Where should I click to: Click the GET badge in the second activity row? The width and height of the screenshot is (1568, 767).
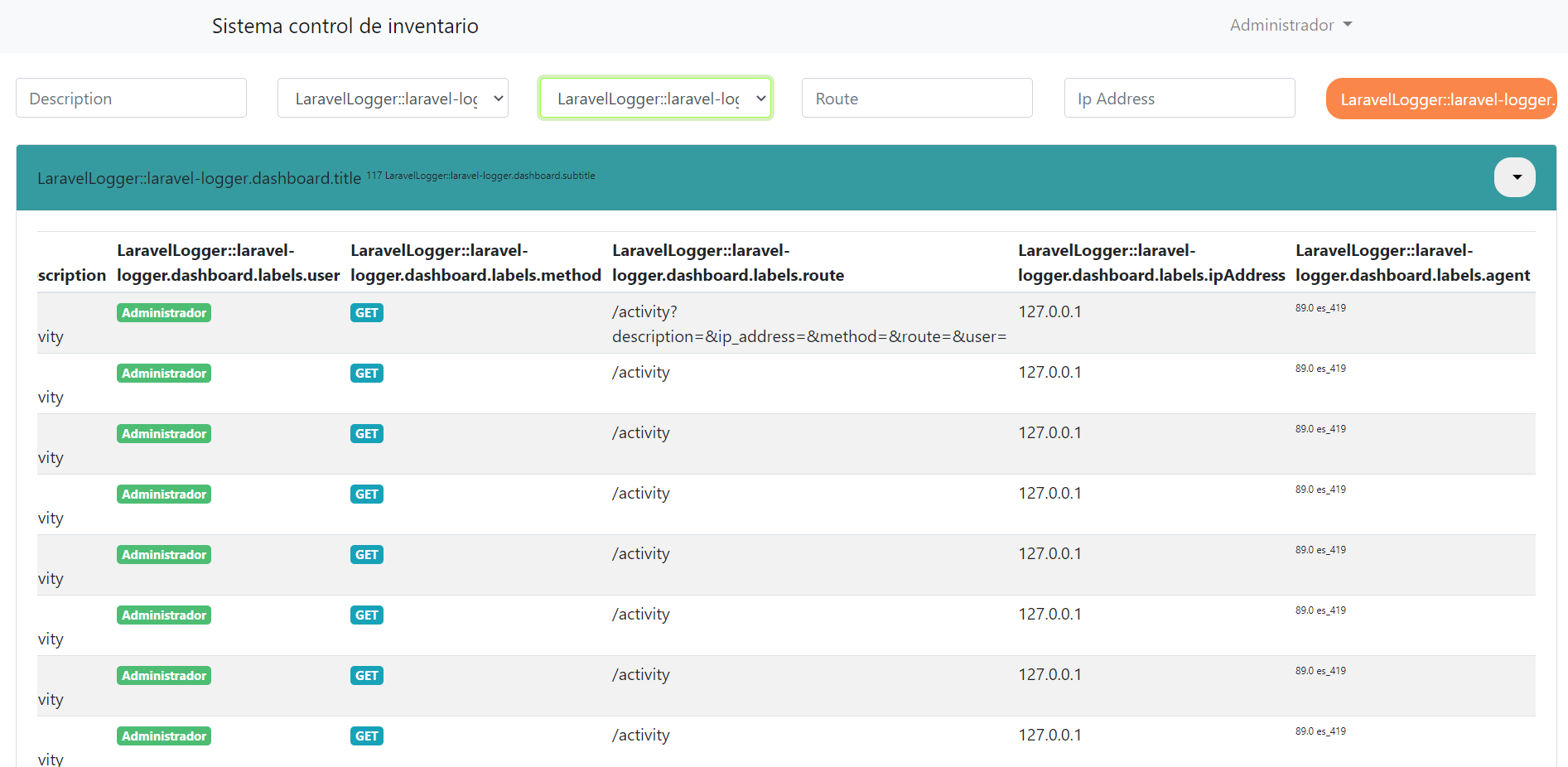point(366,373)
